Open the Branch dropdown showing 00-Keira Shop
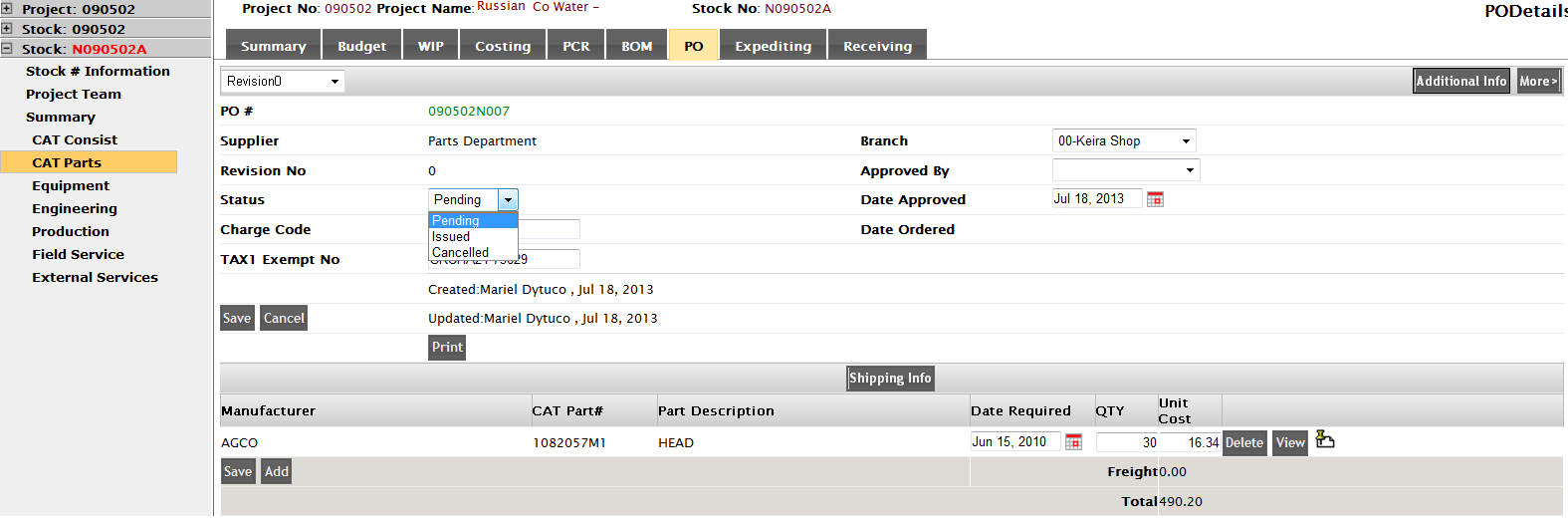This screenshot has width=1568, height=521. (x=1124, y=141)
